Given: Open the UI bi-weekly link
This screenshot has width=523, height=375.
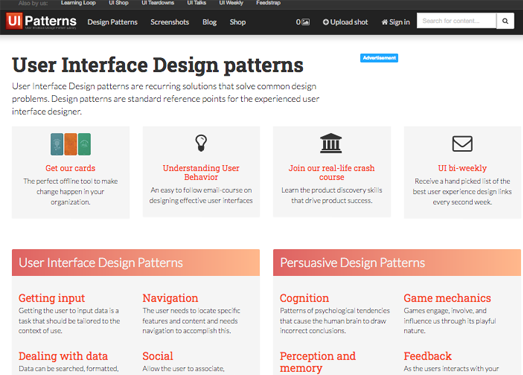Looking at the screenshot, I should click(462, 168).
